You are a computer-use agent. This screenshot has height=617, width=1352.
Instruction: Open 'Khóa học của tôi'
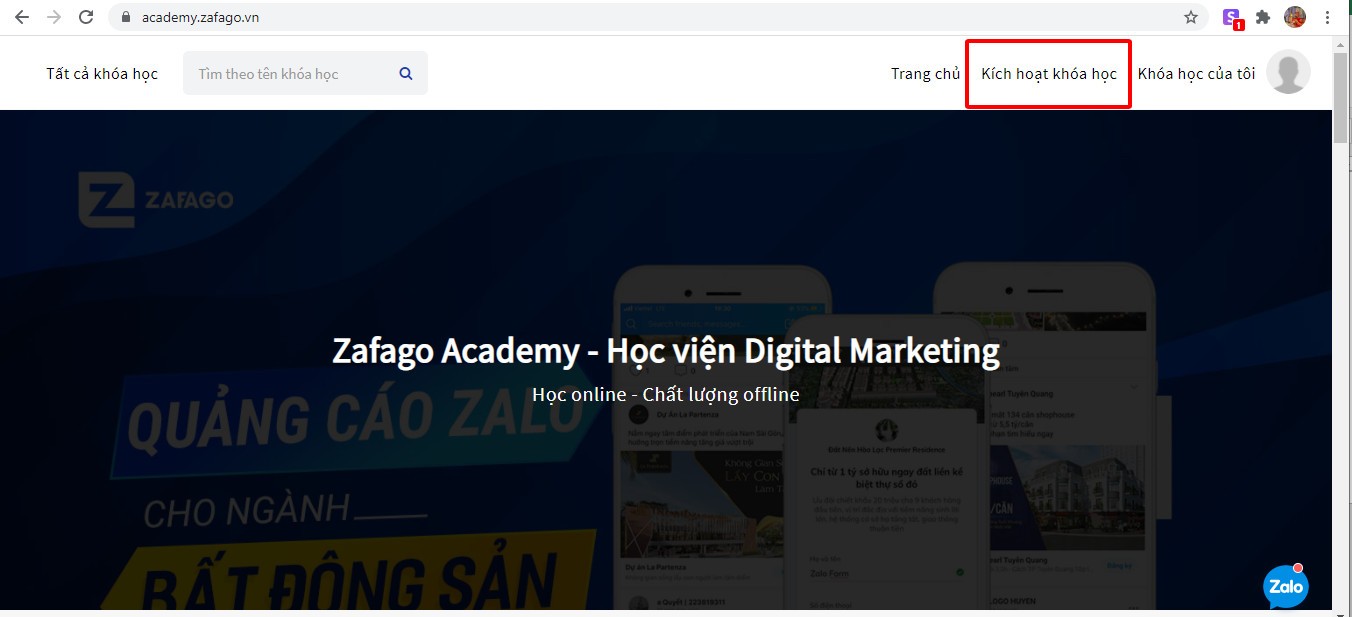(1196, 74)
